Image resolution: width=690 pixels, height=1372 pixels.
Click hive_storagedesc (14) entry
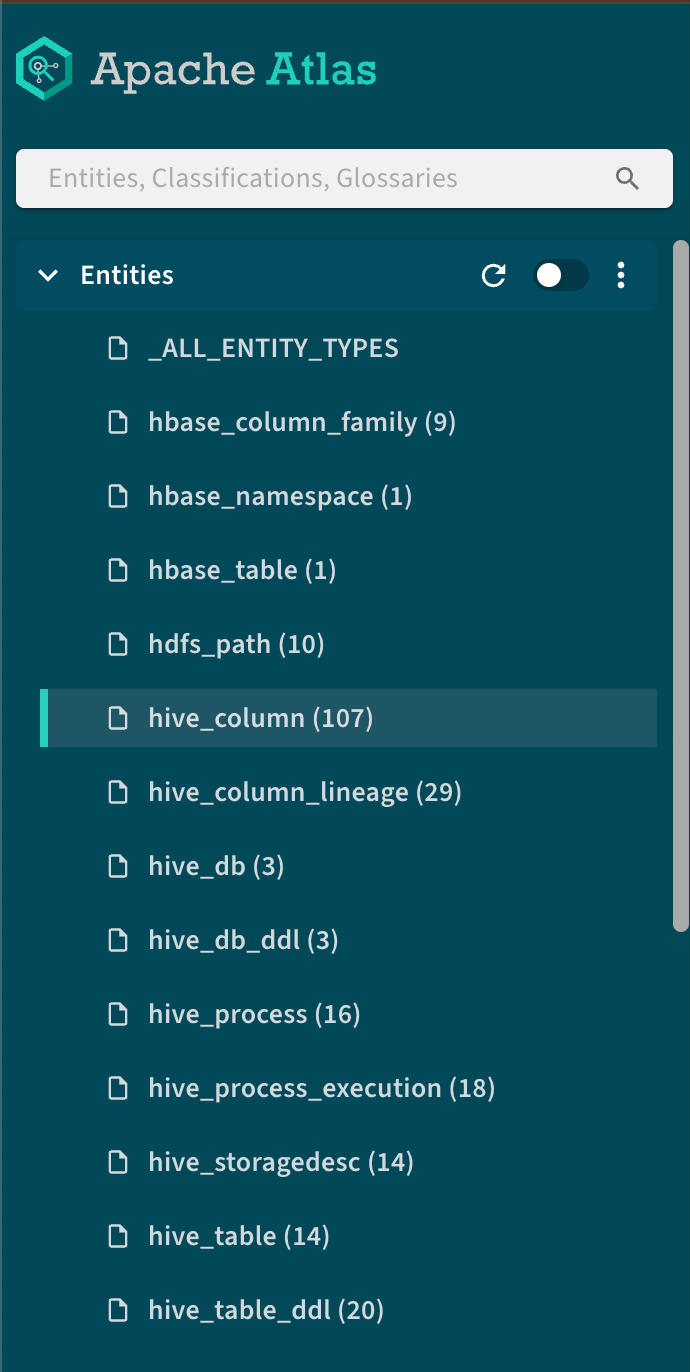[280, 1162]
